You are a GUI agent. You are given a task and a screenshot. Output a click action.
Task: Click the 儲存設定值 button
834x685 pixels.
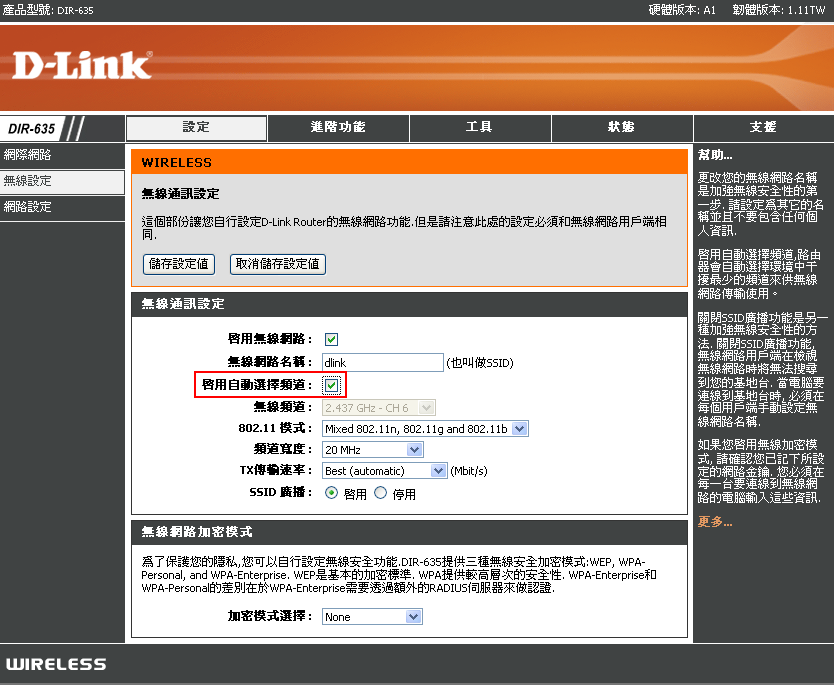coord(179,264)
